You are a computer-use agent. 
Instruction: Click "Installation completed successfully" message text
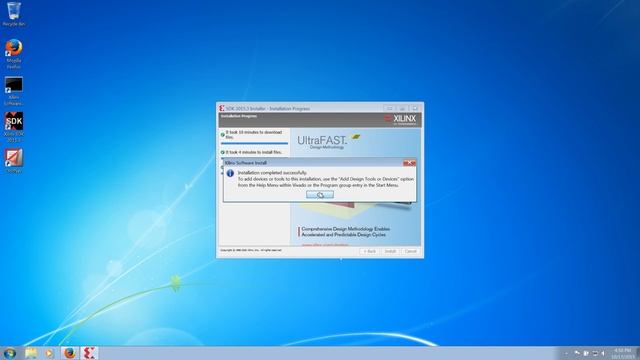(x=272, y=173)
